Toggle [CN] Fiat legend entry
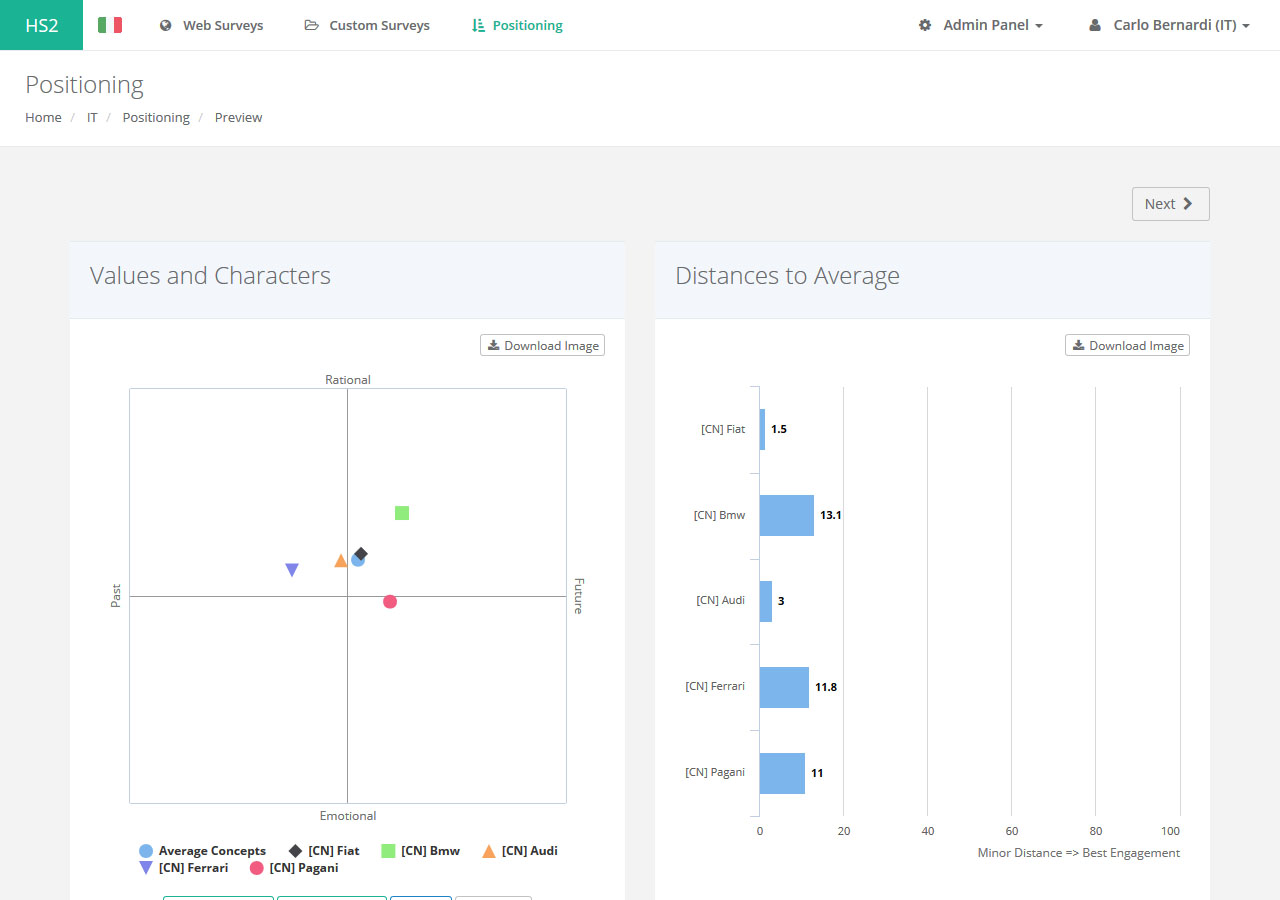The height and width of the screenshot is (900, 1280). [x=324, y=851]
